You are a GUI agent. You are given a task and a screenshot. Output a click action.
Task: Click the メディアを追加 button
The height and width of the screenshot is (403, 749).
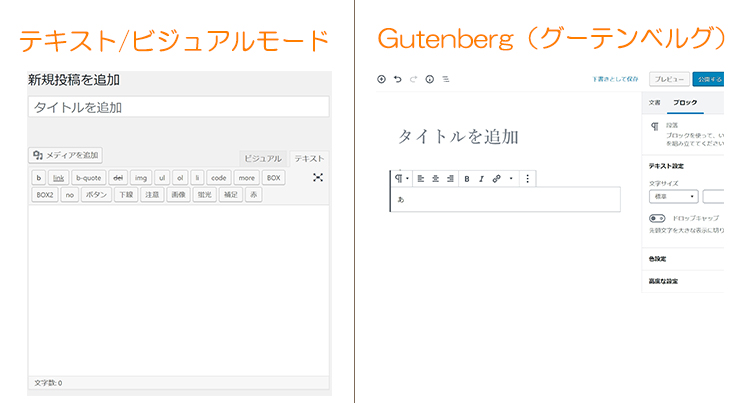(x=65, y=155)
